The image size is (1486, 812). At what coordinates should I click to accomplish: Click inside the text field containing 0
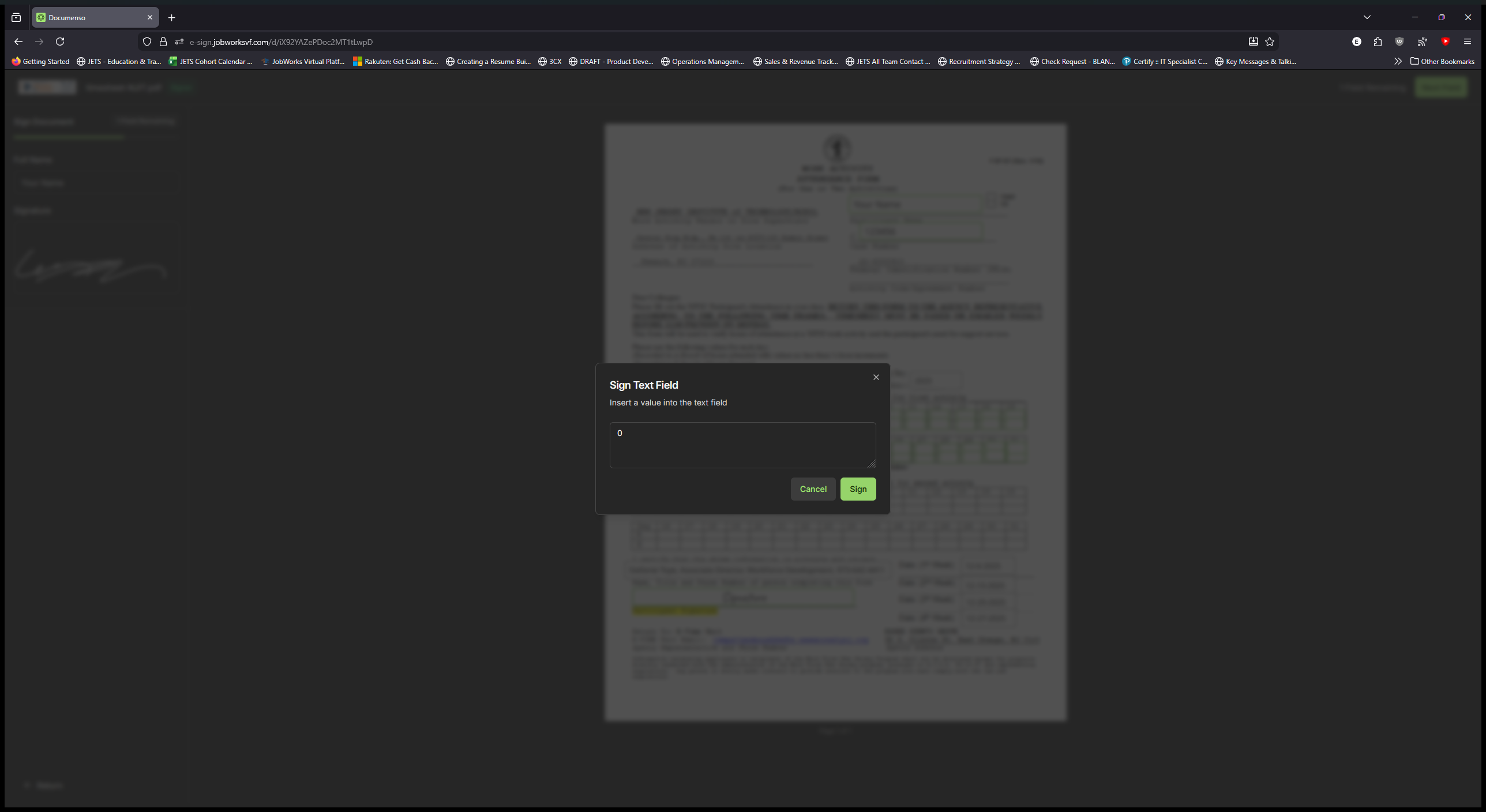[x=742, y=445]
